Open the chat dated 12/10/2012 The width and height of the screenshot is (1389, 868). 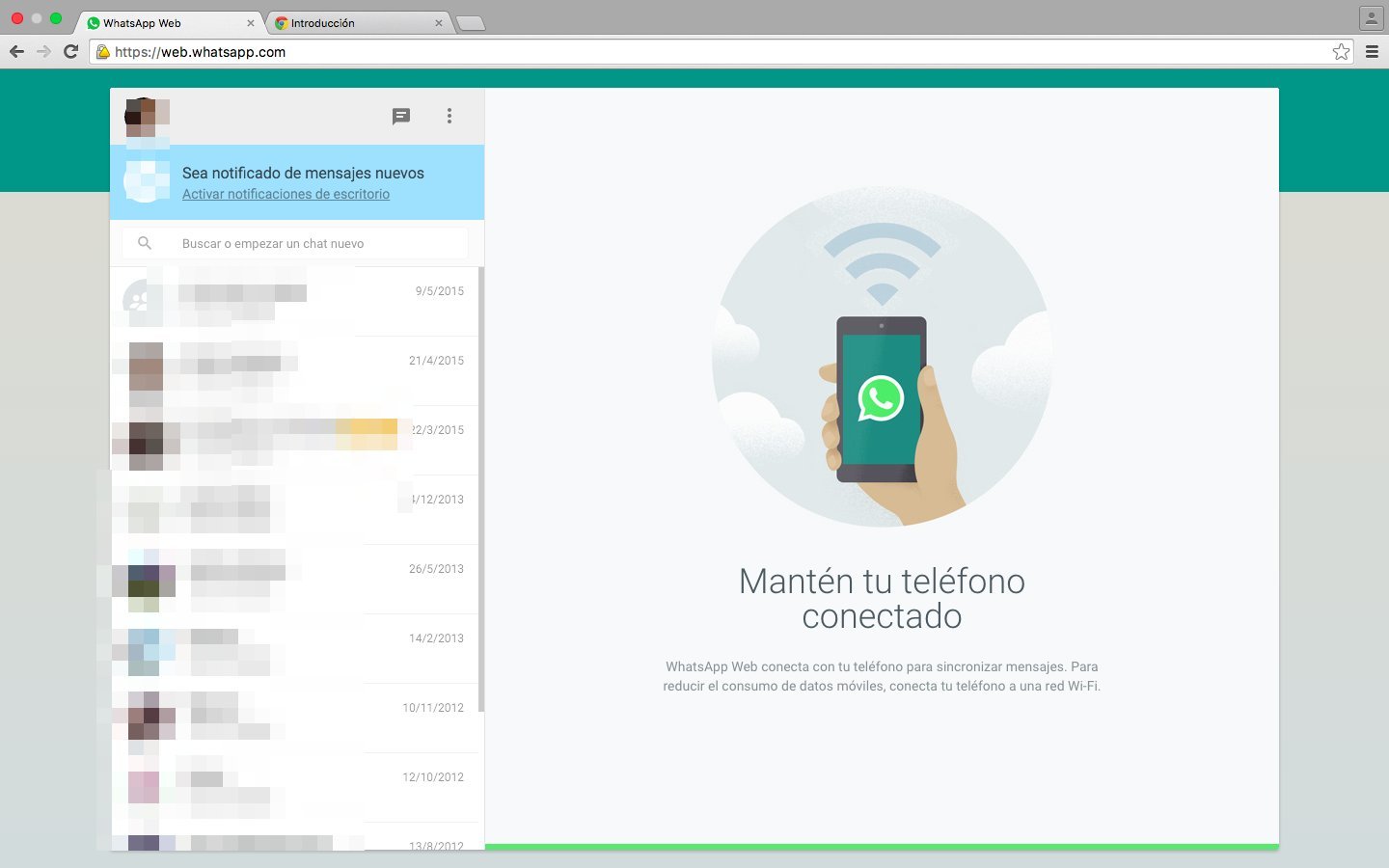(294, 788)
